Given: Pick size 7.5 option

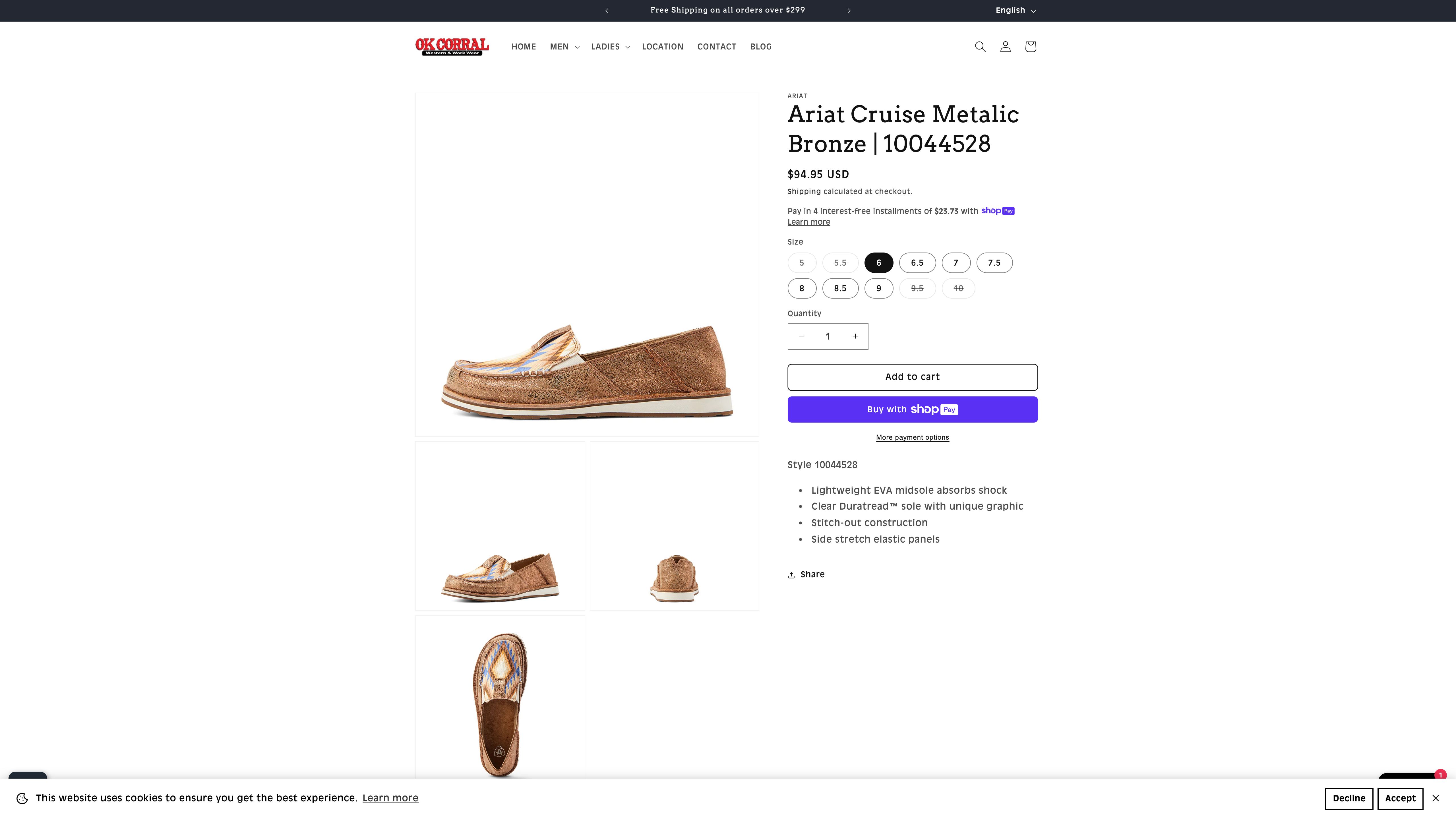Looking at the screenshot, I should [x=994, y=263].
